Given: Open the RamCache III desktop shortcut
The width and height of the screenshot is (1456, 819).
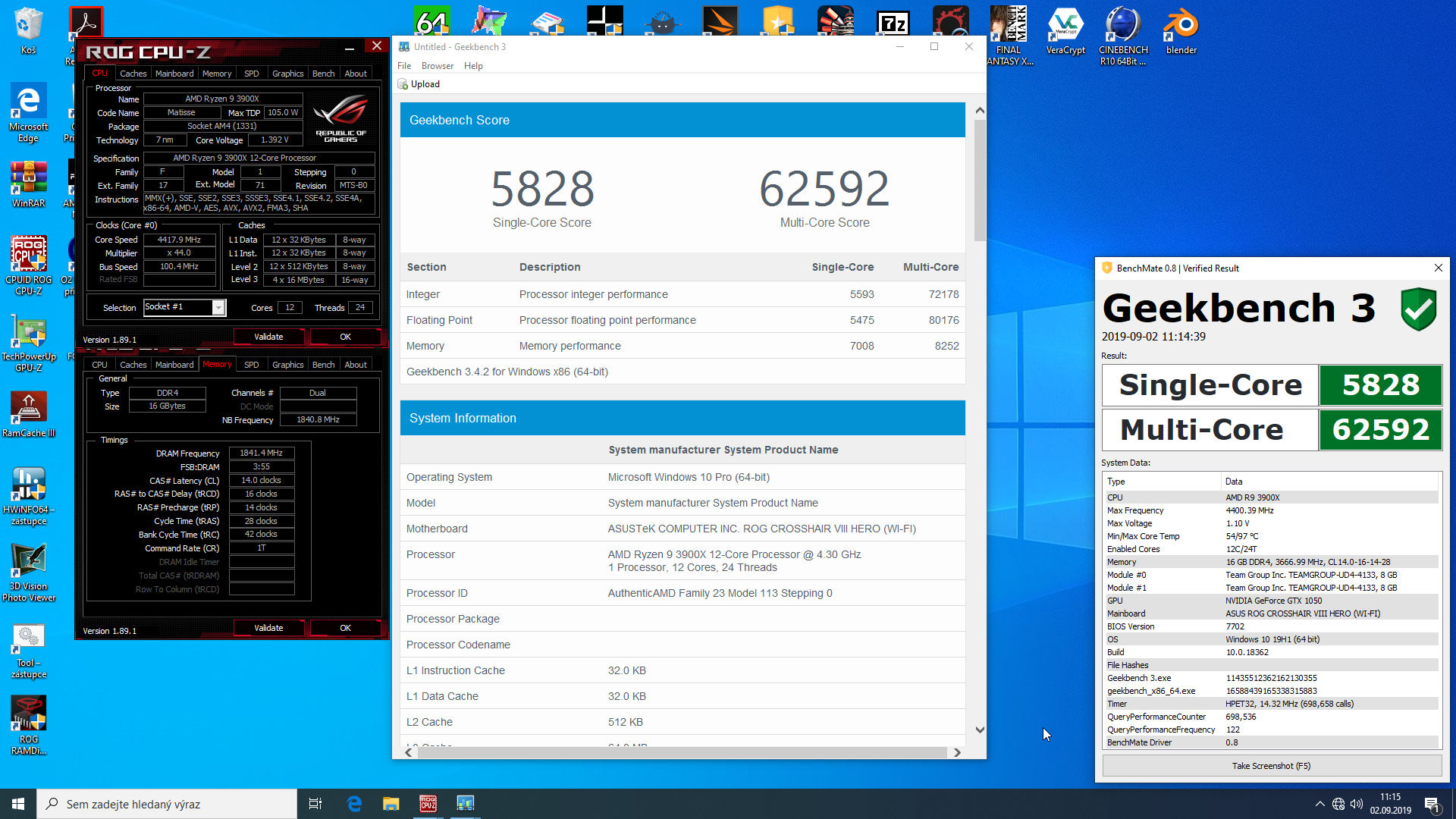Looking at the screenshot, I should pos(29,415).
